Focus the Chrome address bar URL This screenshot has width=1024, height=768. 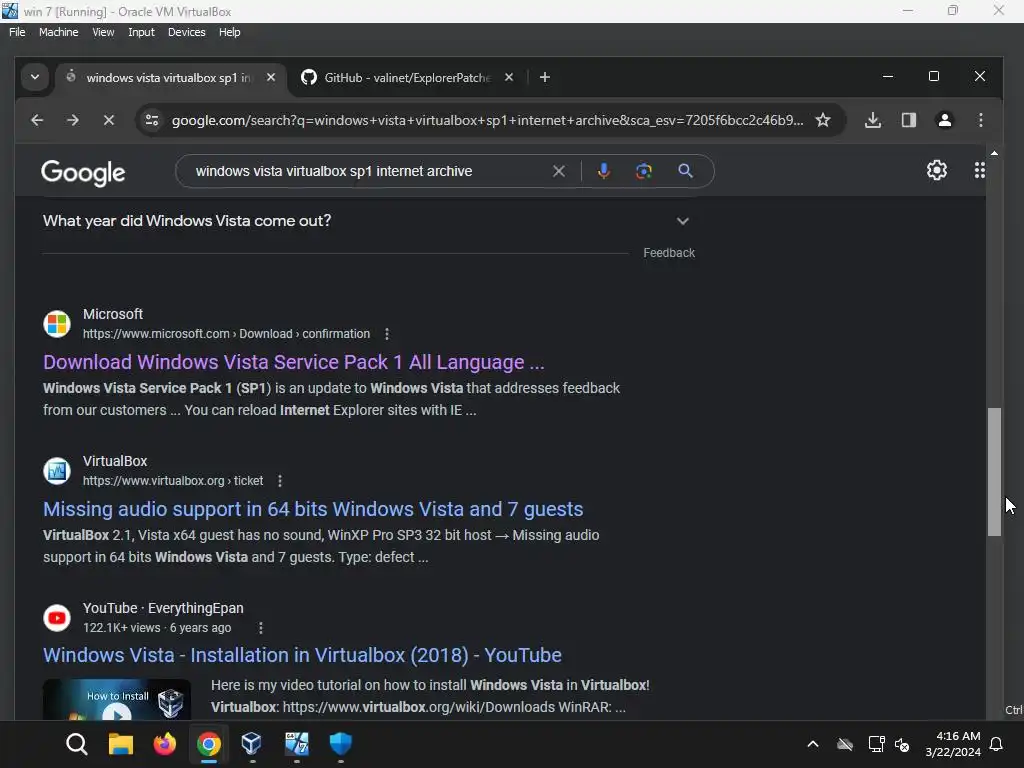click(487, 120)
